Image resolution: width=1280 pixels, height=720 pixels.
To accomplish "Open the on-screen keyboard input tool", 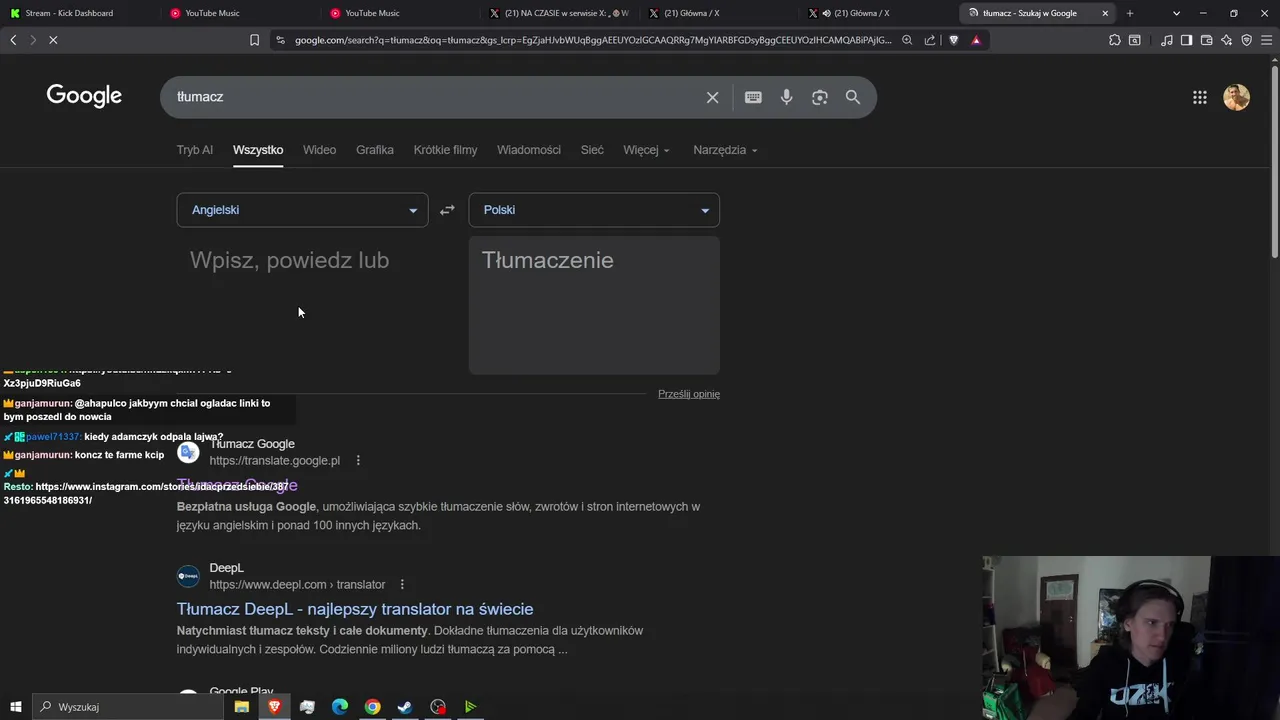I will pos(753,97).
